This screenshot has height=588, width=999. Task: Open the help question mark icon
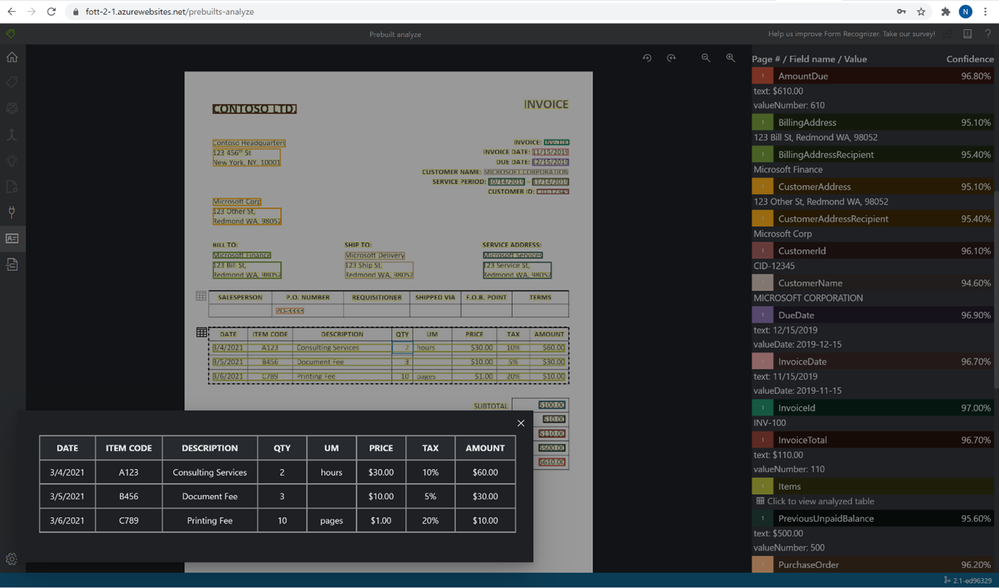point(988,34)
